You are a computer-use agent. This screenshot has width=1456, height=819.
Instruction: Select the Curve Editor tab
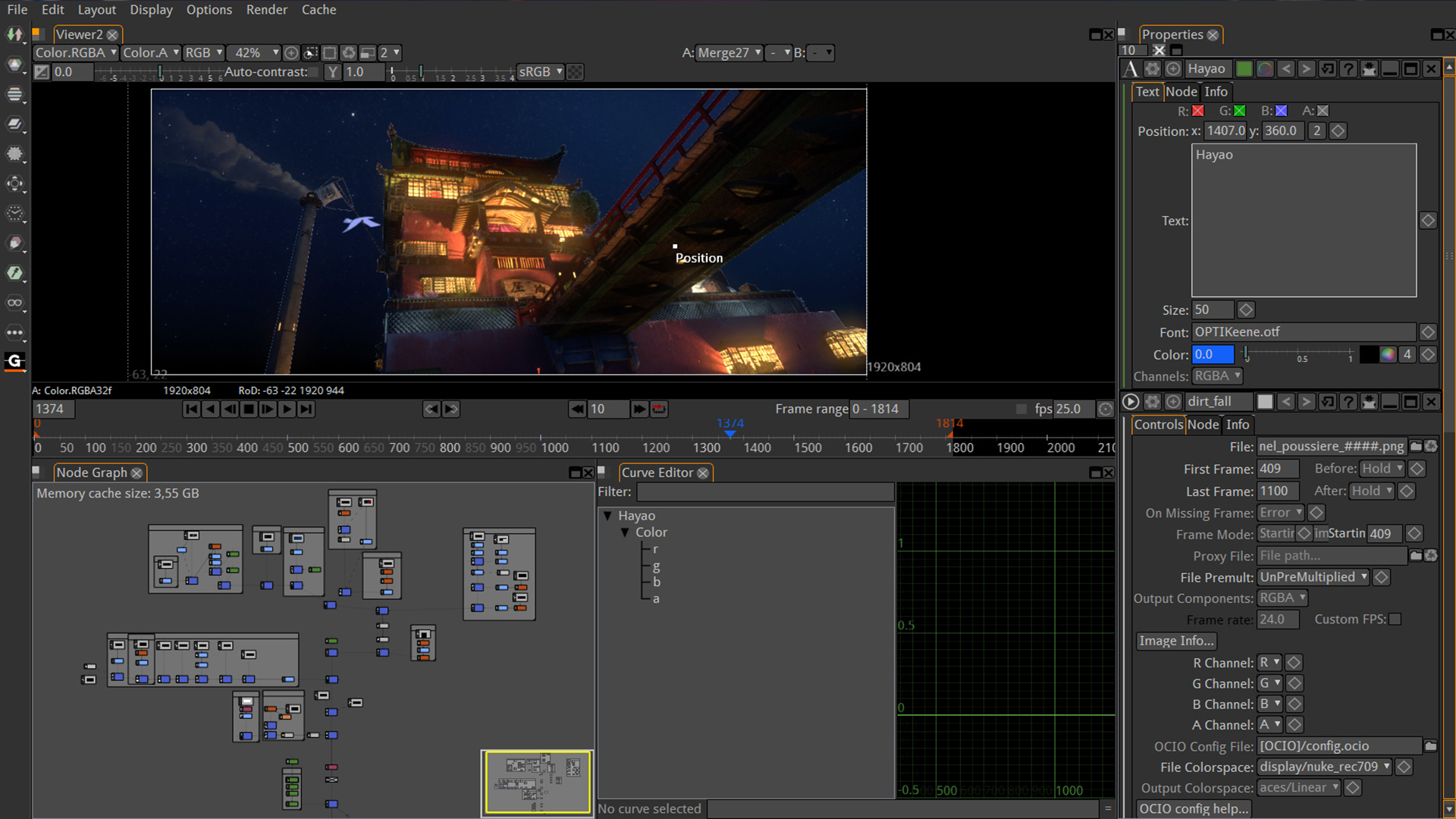click(657, 473)
